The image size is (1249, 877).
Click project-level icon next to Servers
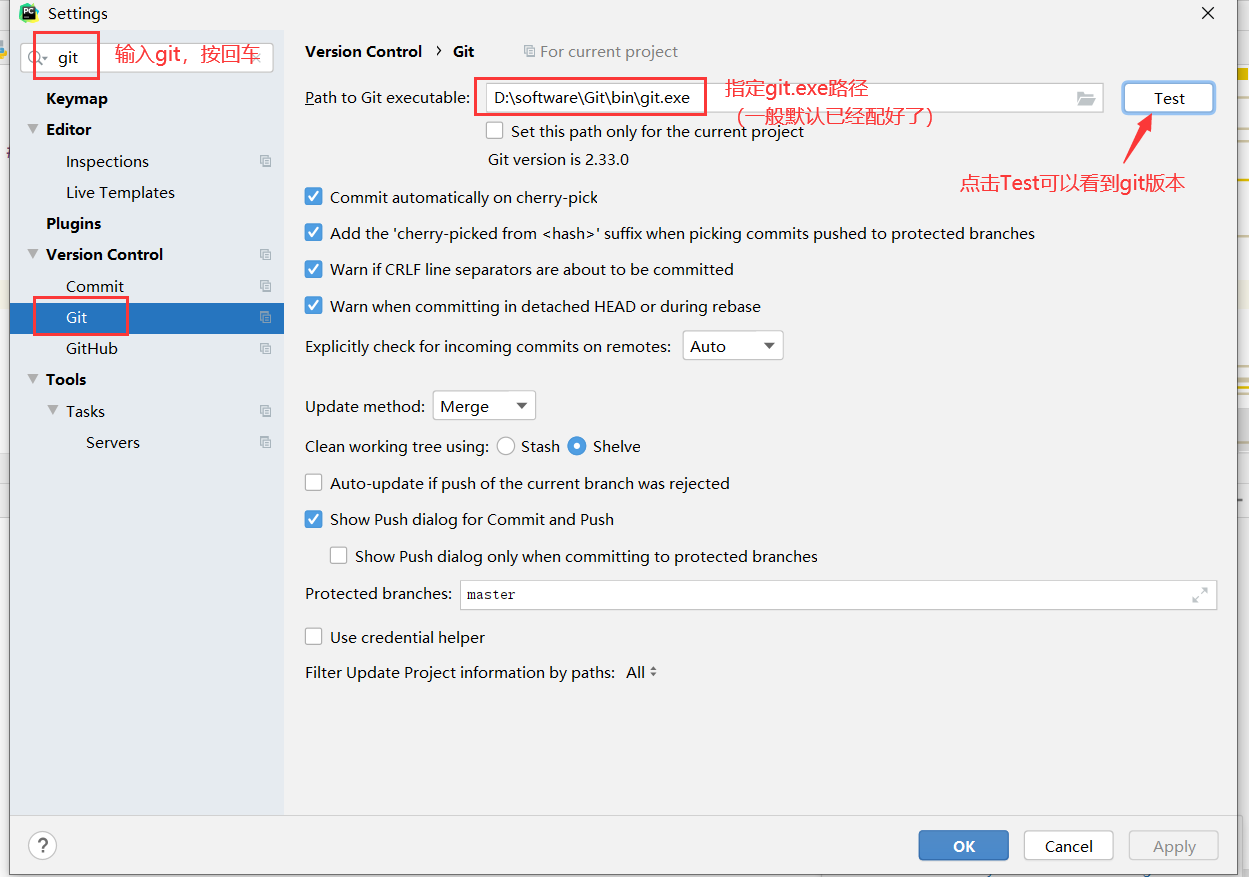(265, 442)
